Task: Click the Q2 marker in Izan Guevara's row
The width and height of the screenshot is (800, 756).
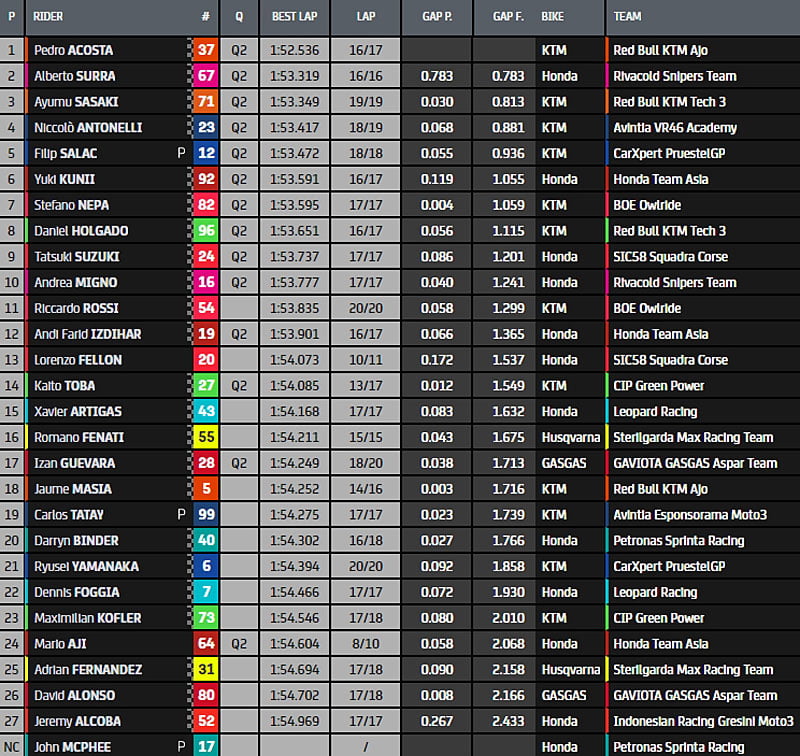Action: (x=239, y=463)
